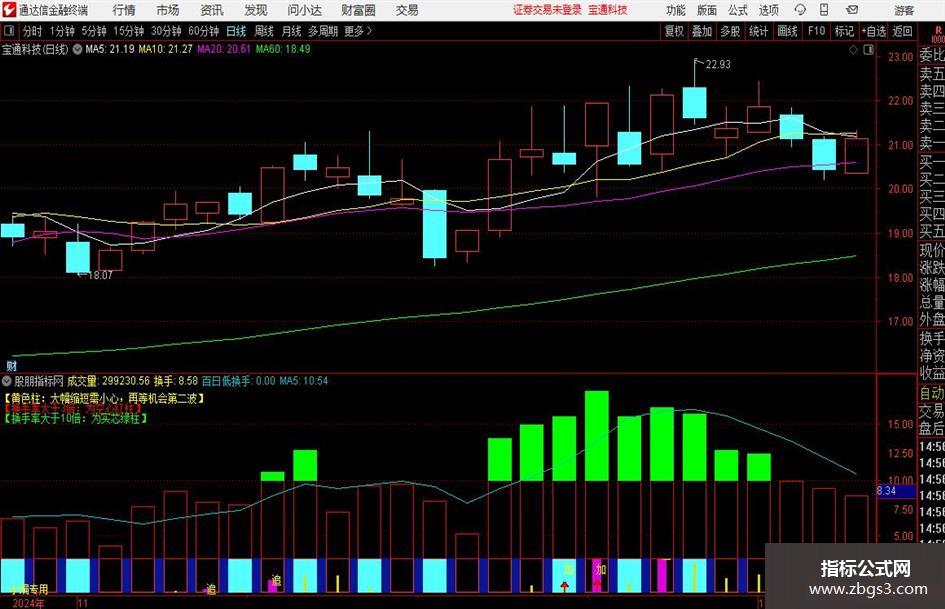945x609 pixels.
Task: Open the 问小达 menu
Action: 304,10
